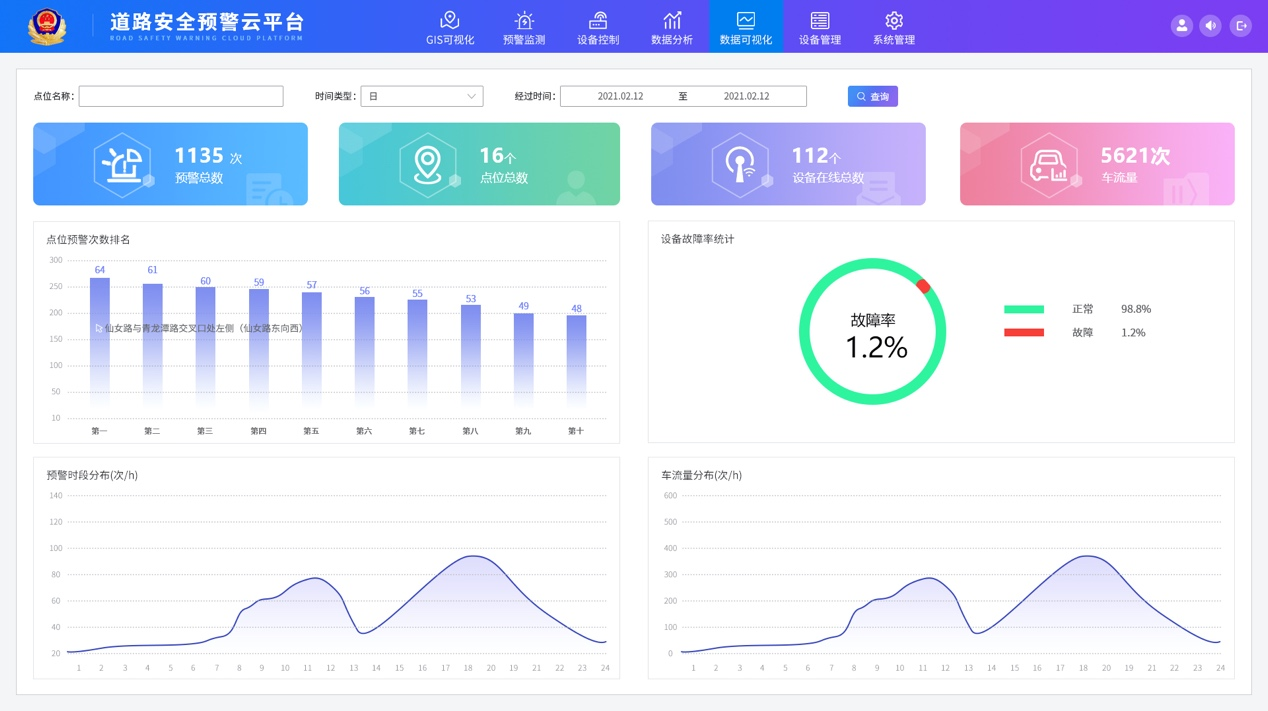Go to the 设备控制 tab
The height and width of the screenshot is (711, 1268).
pos(598,27)
